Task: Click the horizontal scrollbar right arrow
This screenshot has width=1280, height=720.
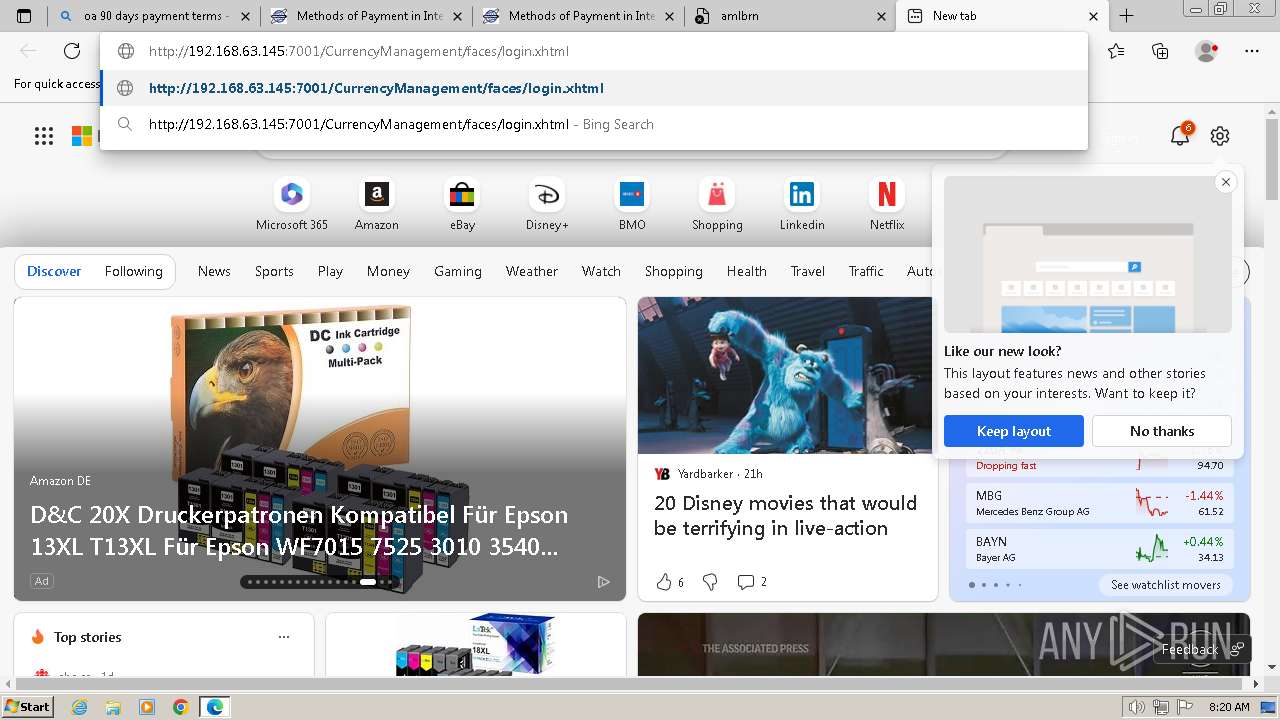Action: pos(1256,684)
